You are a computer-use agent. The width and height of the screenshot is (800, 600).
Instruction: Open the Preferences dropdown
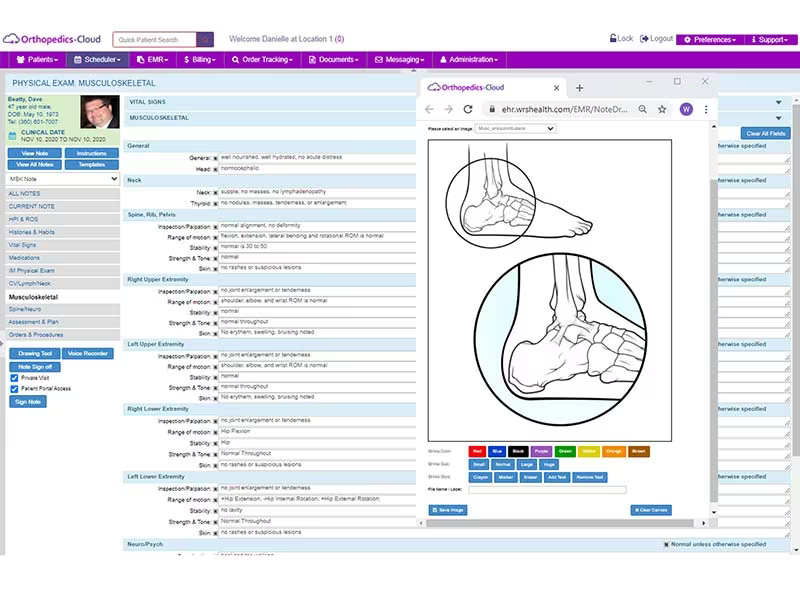pos(710,39)
